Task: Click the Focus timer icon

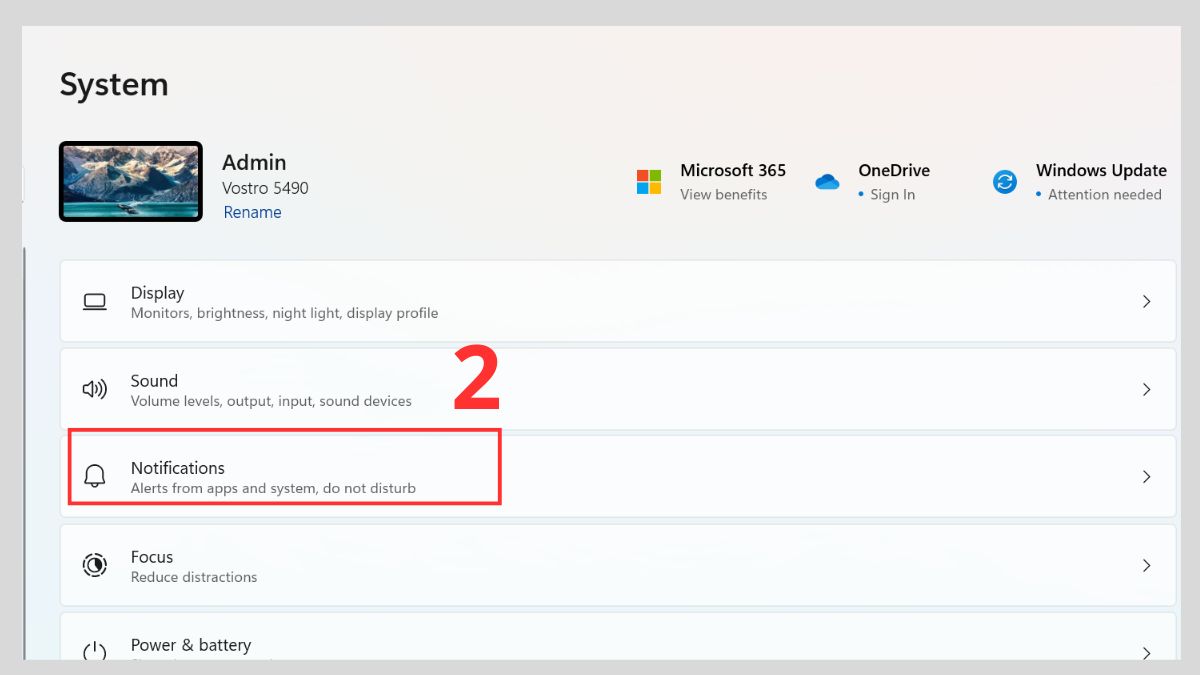Action: point(95,566)
